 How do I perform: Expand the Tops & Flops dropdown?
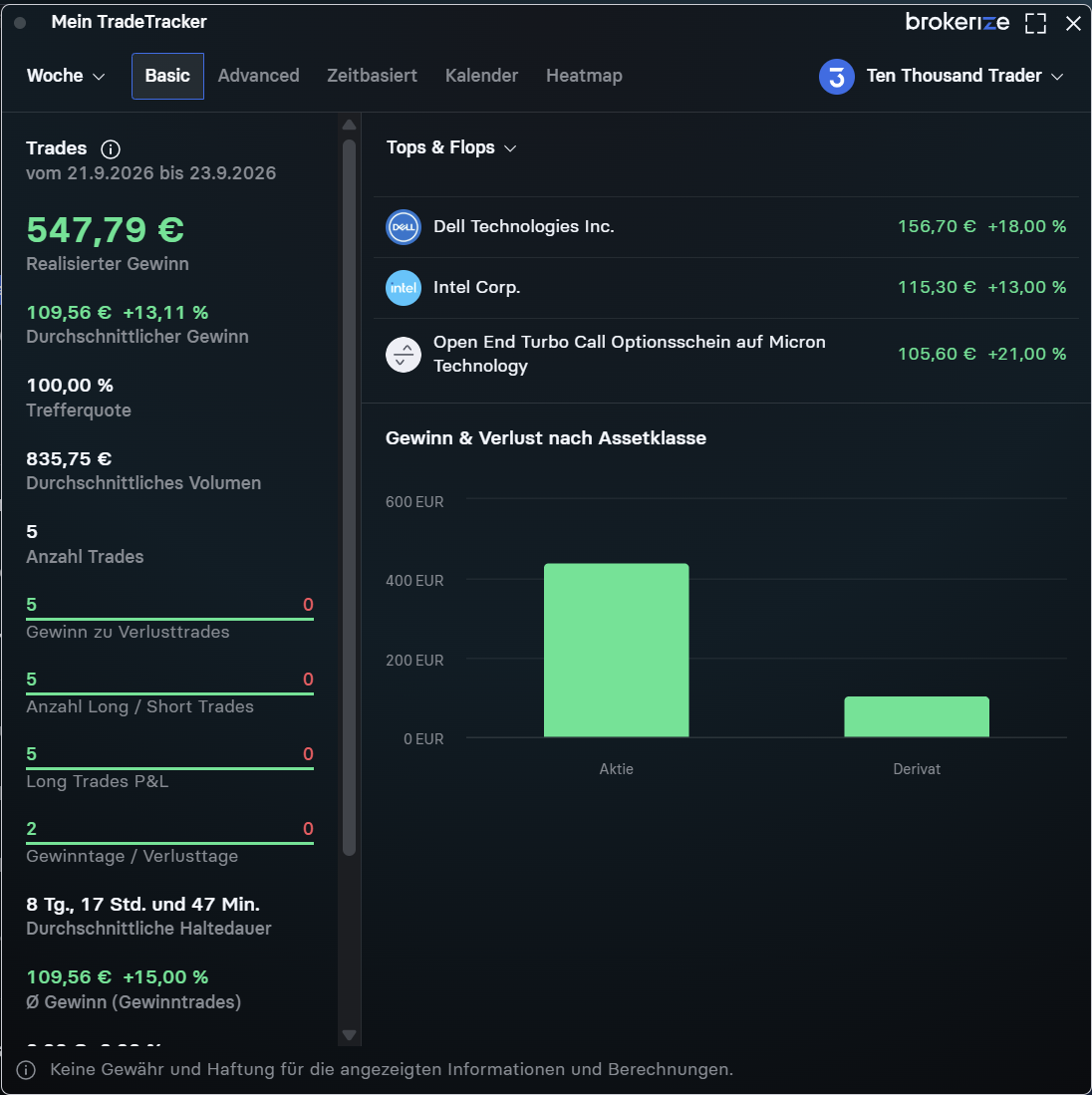pos(451,148)
